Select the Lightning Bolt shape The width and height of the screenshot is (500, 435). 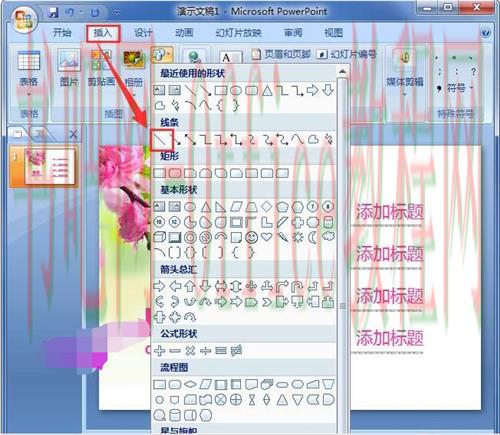point(282,237)
